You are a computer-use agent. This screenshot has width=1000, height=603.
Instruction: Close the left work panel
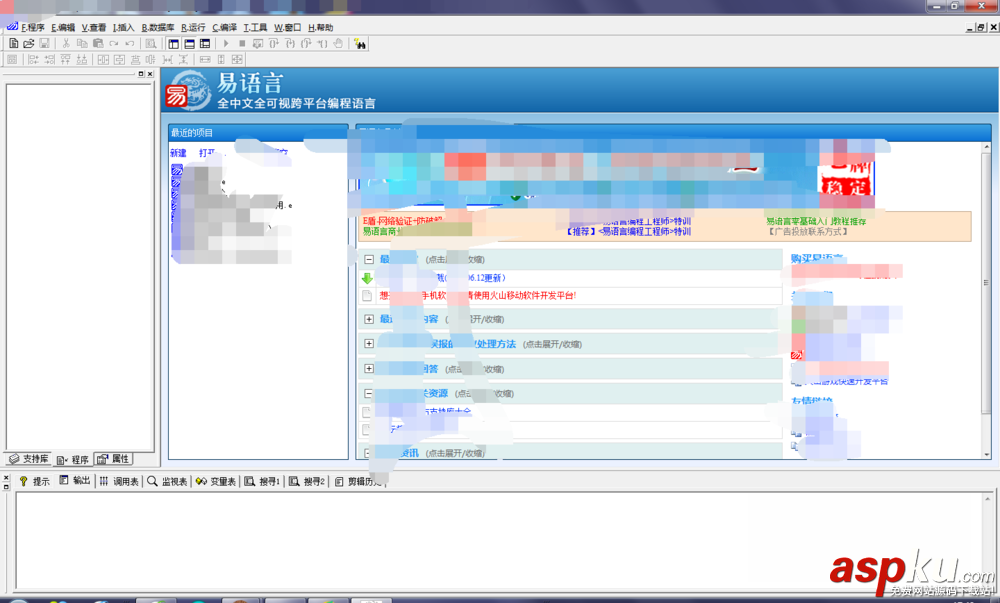[x=150, y=74]
